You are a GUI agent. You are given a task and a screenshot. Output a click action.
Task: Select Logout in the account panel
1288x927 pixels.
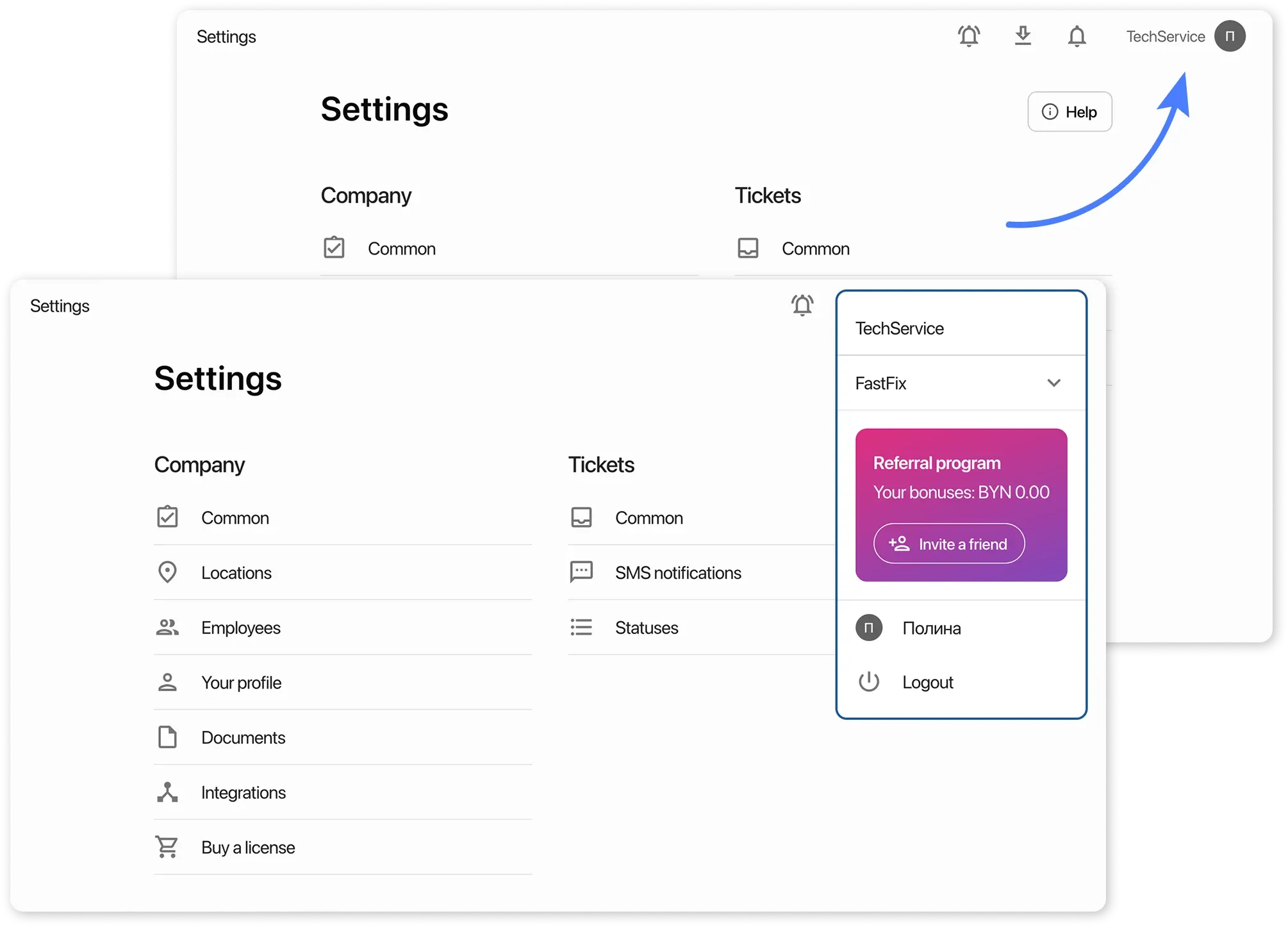click(927, 682)
